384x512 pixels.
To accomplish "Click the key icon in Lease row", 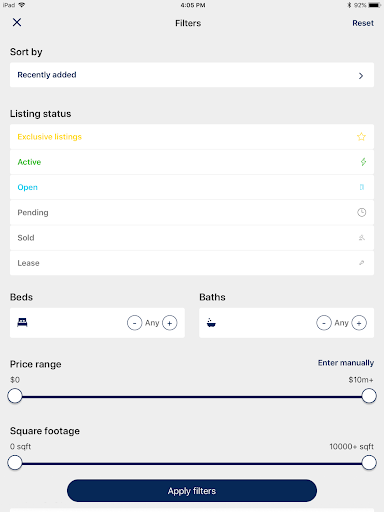I will point(362,263).
